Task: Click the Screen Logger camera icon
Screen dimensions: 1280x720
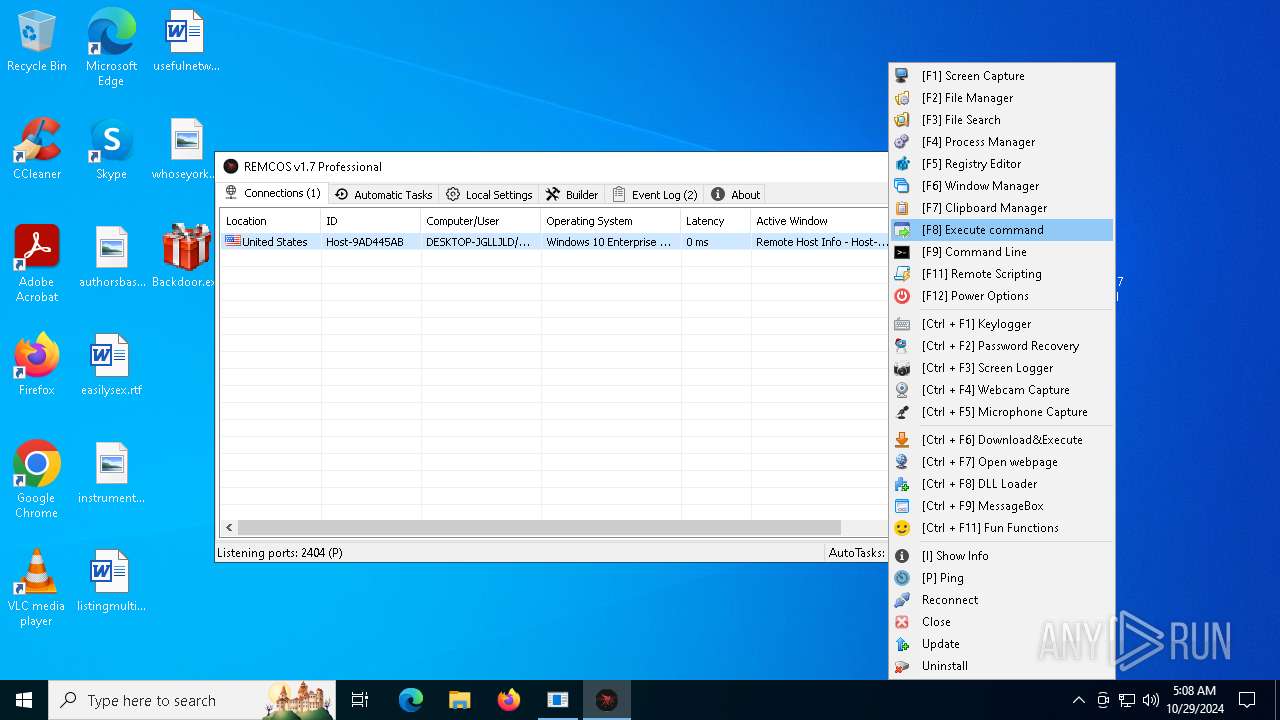Action: [x=902, y=368]
